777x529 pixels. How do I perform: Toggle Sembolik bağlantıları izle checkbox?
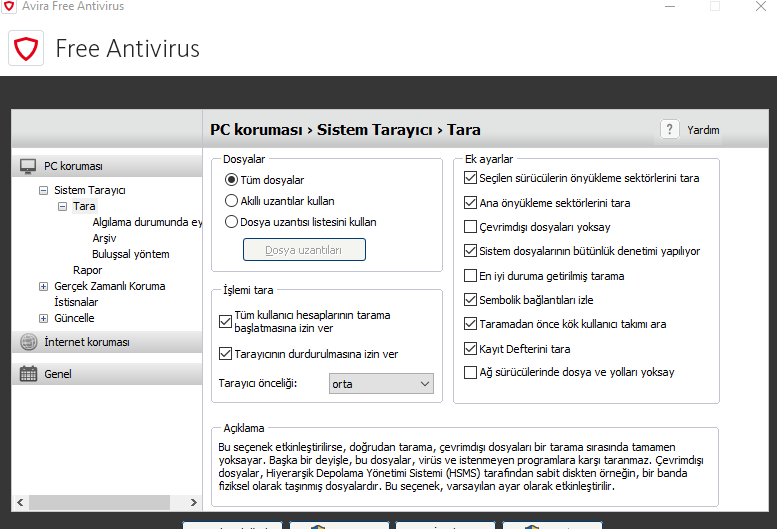pos(470,299)
